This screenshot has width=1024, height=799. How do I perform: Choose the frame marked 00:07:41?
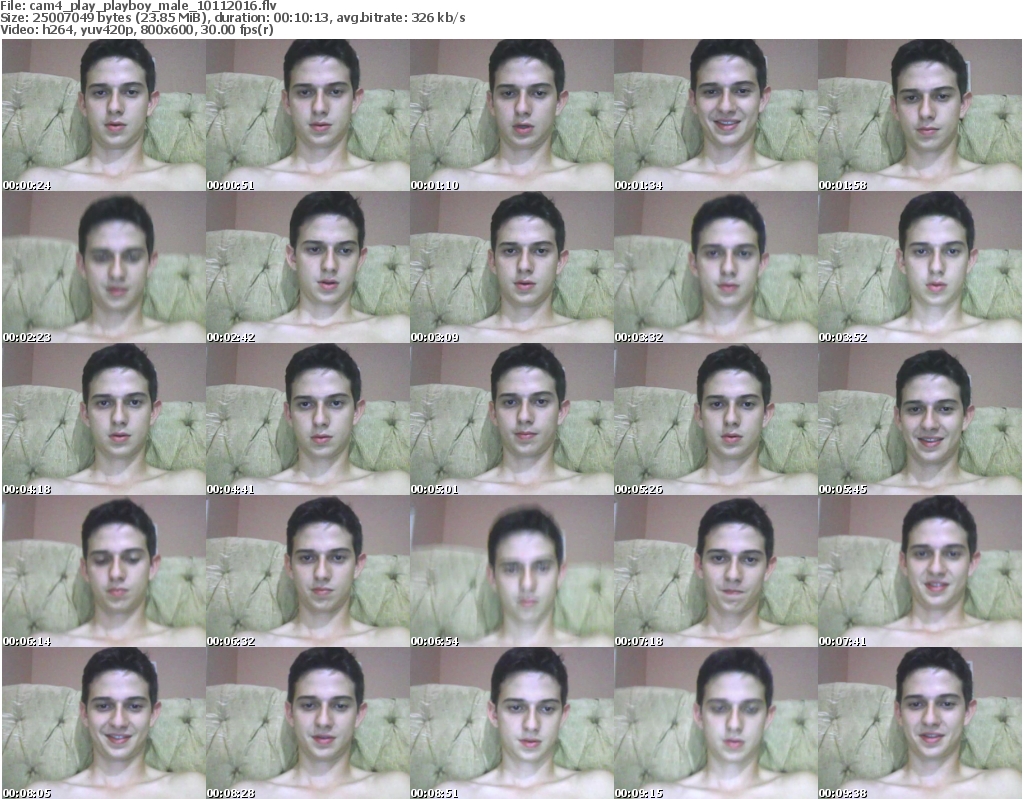click(920, 571)
